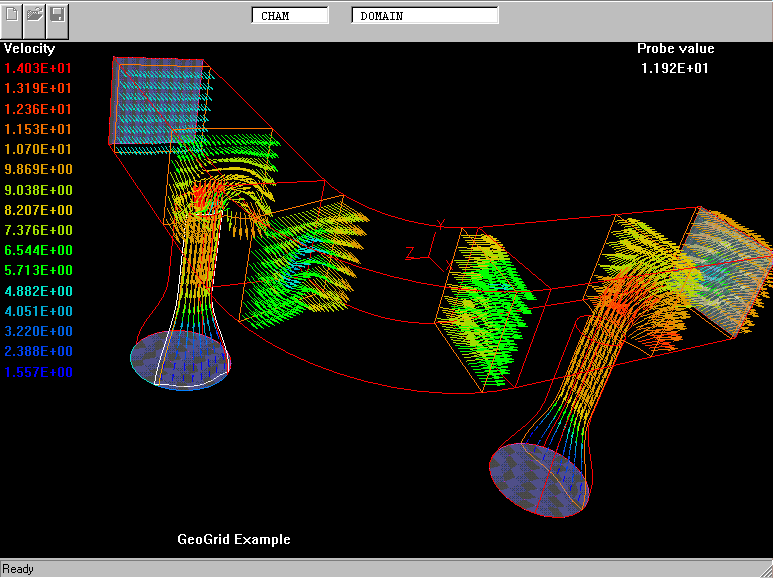773x578 pixels.
Task: Select the Velocity legend title
Action: point(30,48)
